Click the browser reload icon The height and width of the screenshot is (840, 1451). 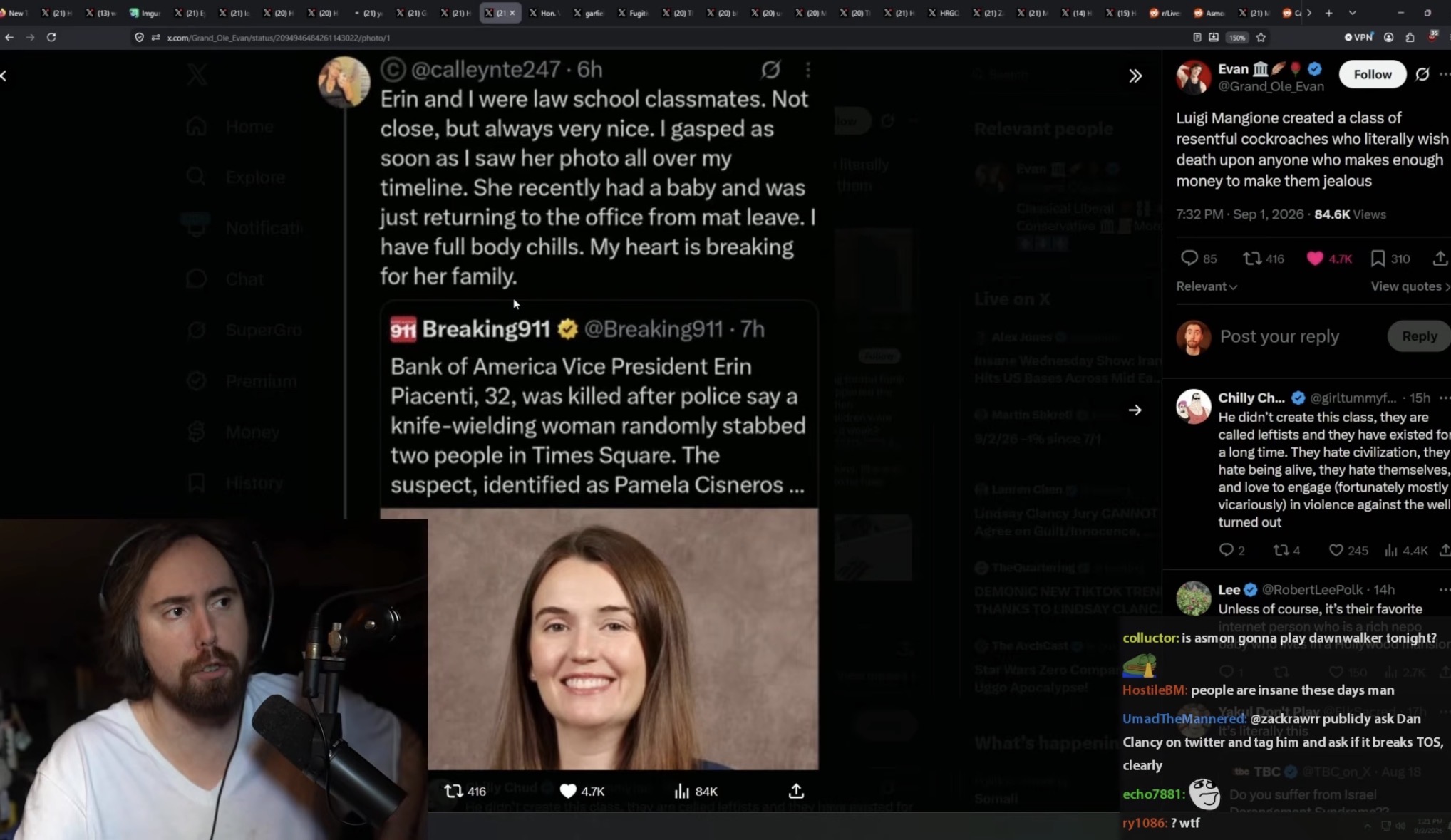51,37
